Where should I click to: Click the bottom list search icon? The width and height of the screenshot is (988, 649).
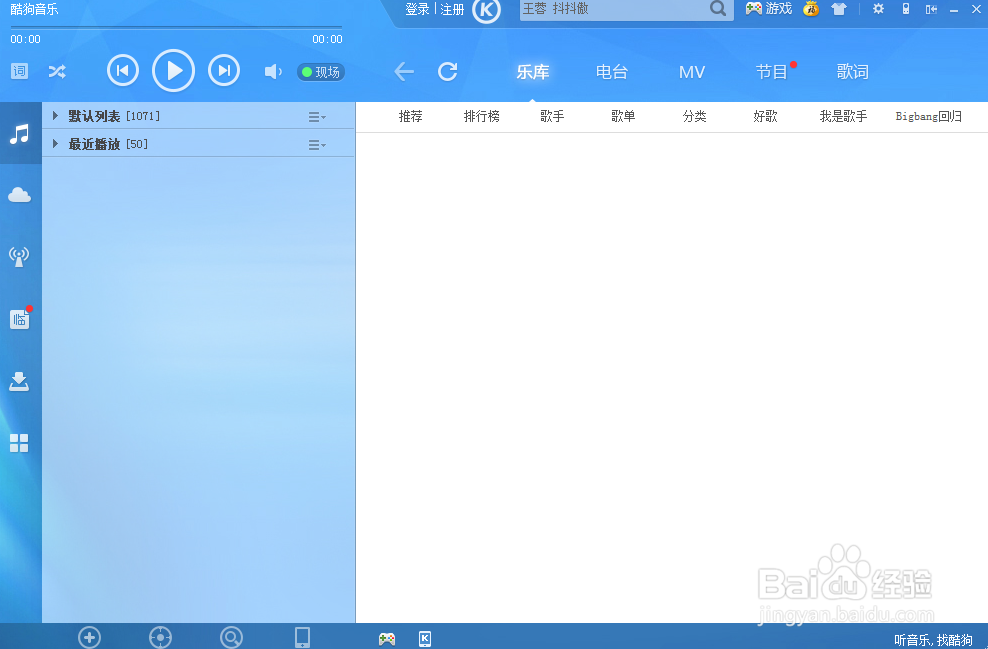(x=231, y=638)
